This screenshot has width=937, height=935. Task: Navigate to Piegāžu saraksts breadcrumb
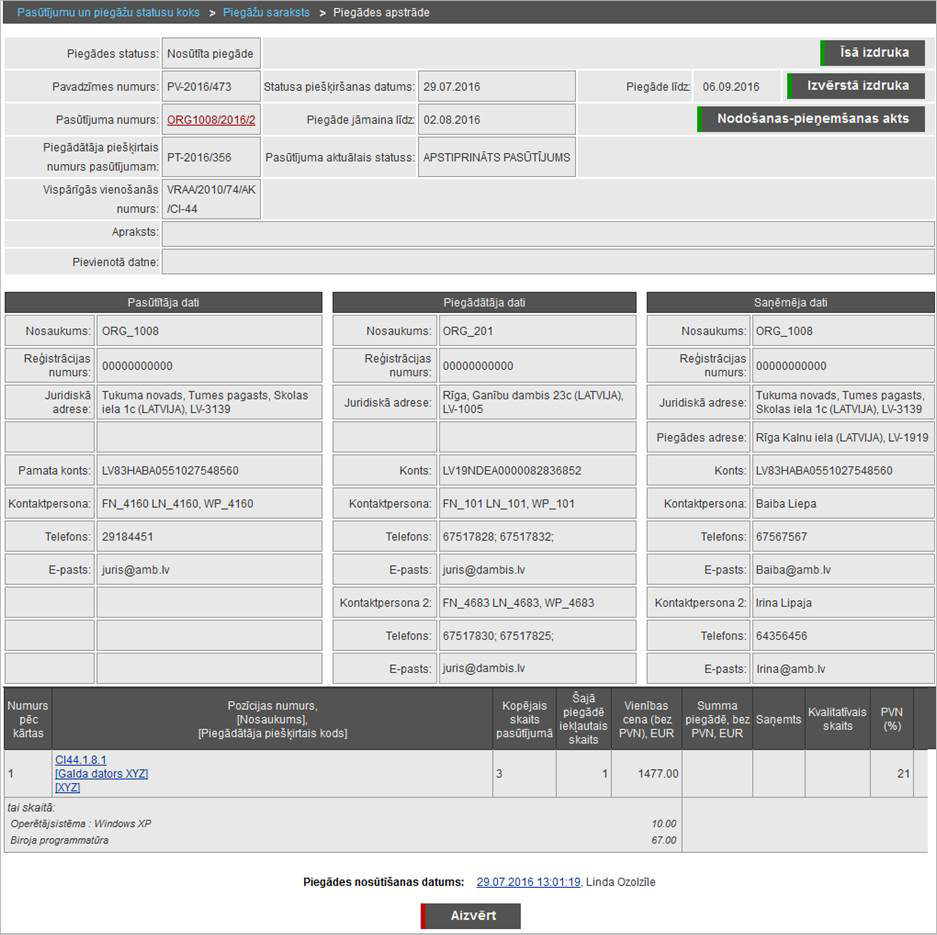[x=266, y=13]
